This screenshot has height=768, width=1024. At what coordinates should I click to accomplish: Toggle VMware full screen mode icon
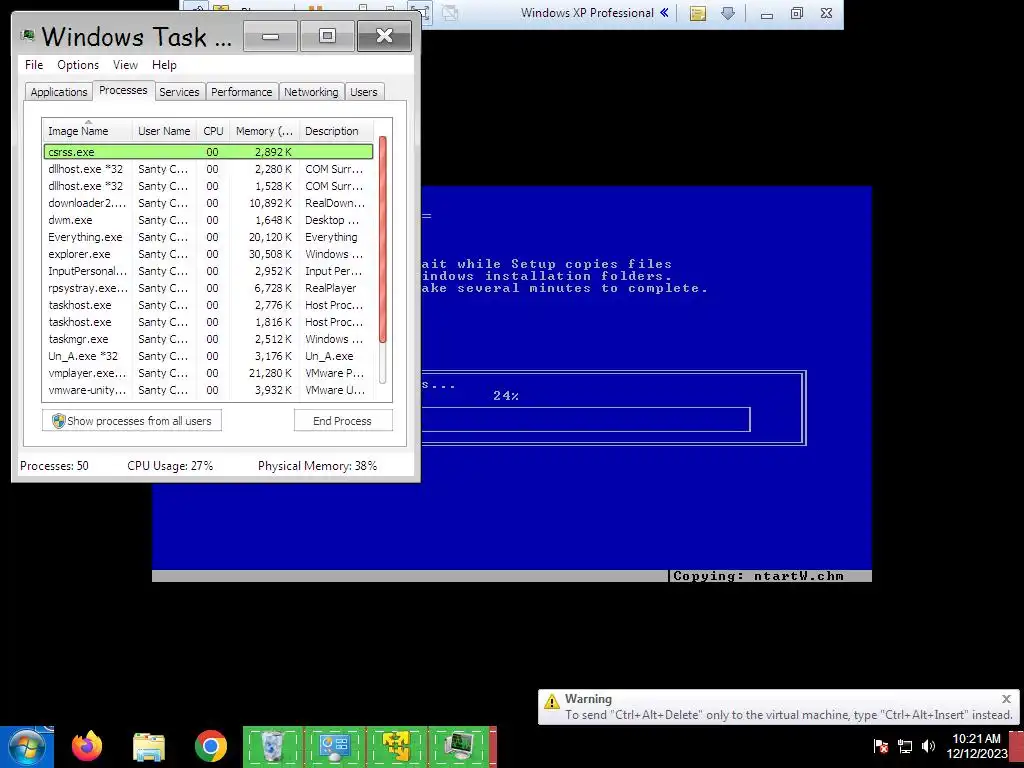422,12
